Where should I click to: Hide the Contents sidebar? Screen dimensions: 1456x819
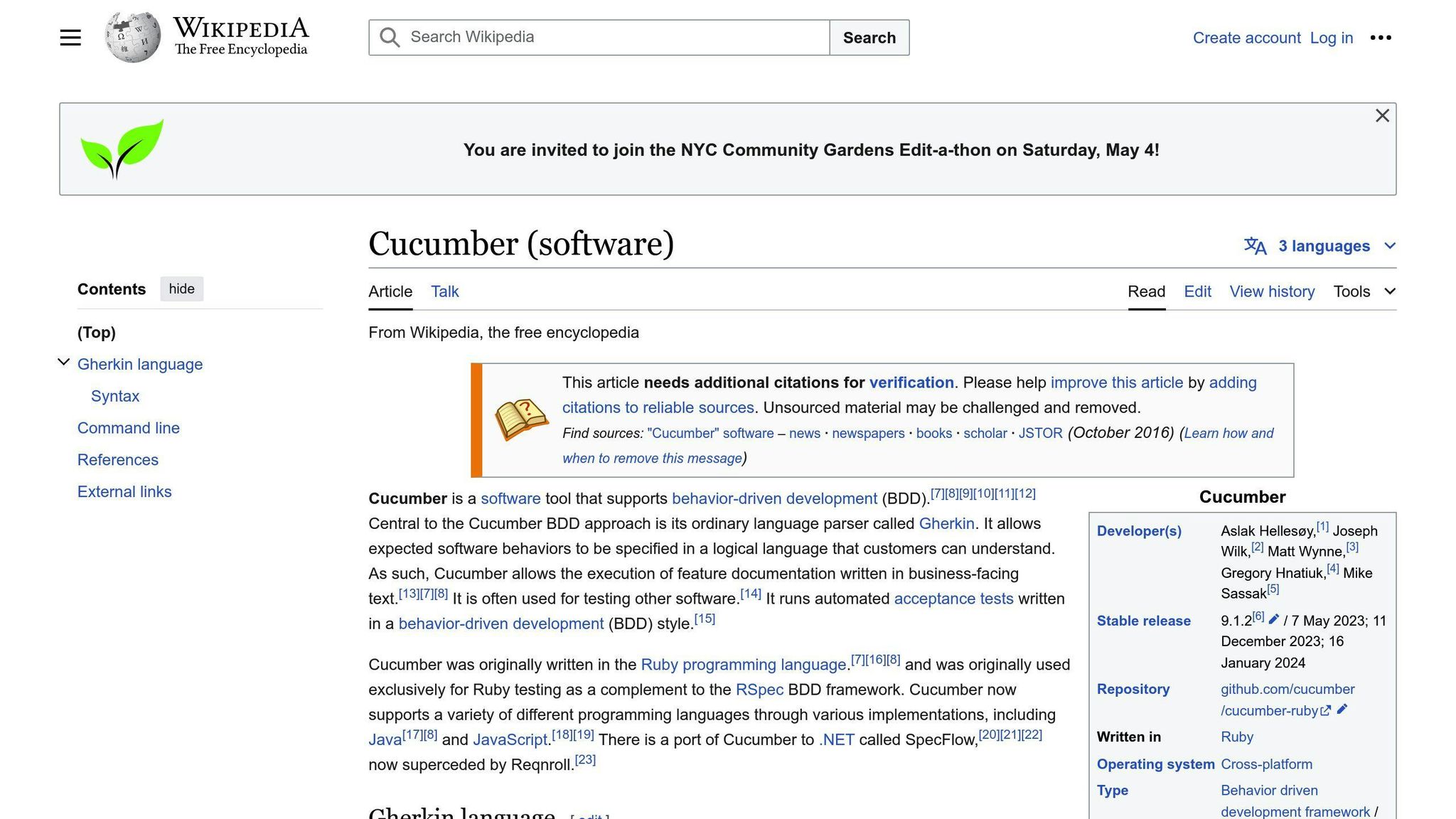[x=181, y=289]
